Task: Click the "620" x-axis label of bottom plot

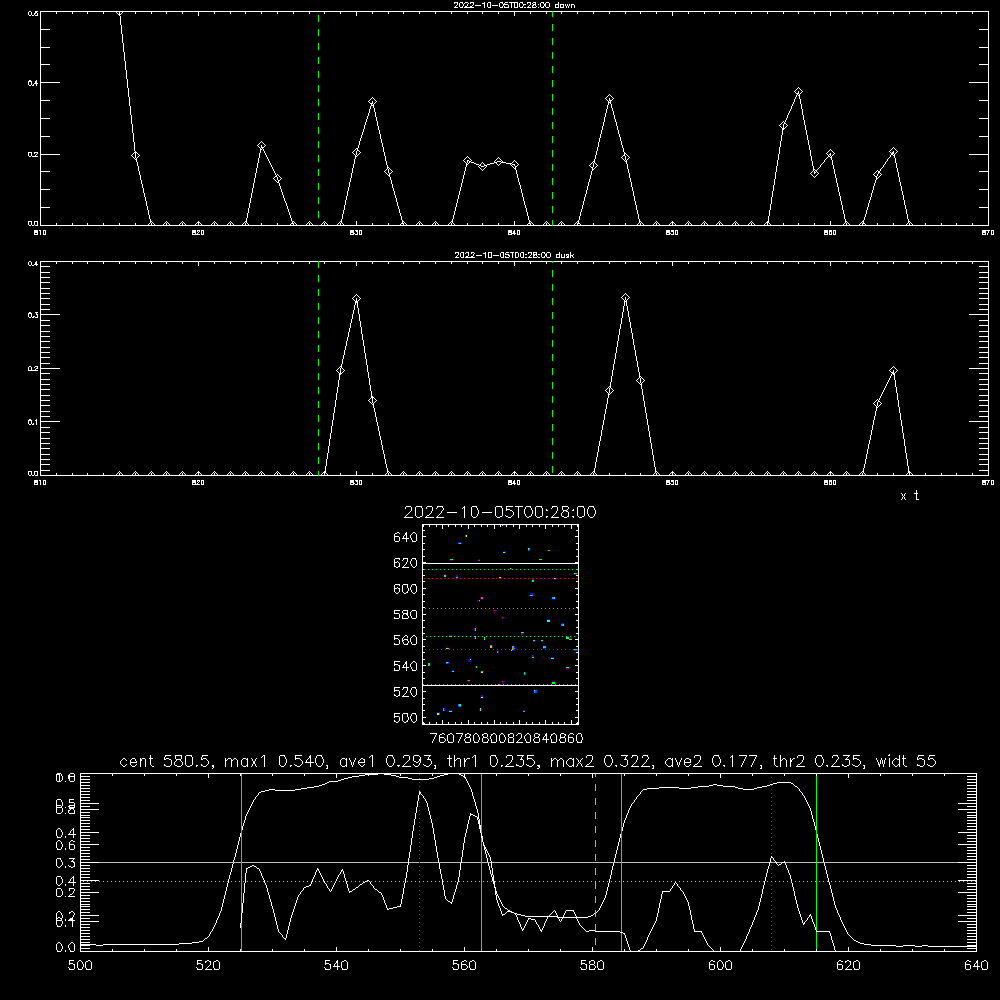Action: click(848, 966)
